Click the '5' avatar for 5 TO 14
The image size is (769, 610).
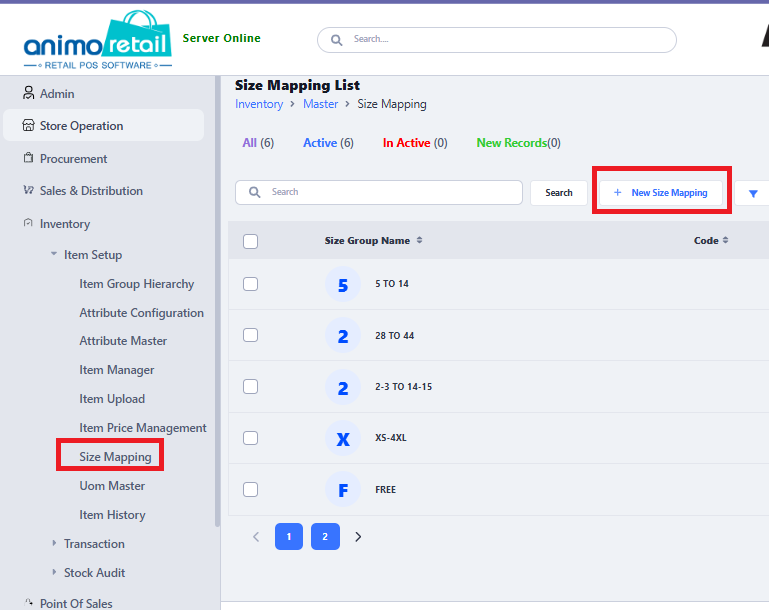[343, 284]
